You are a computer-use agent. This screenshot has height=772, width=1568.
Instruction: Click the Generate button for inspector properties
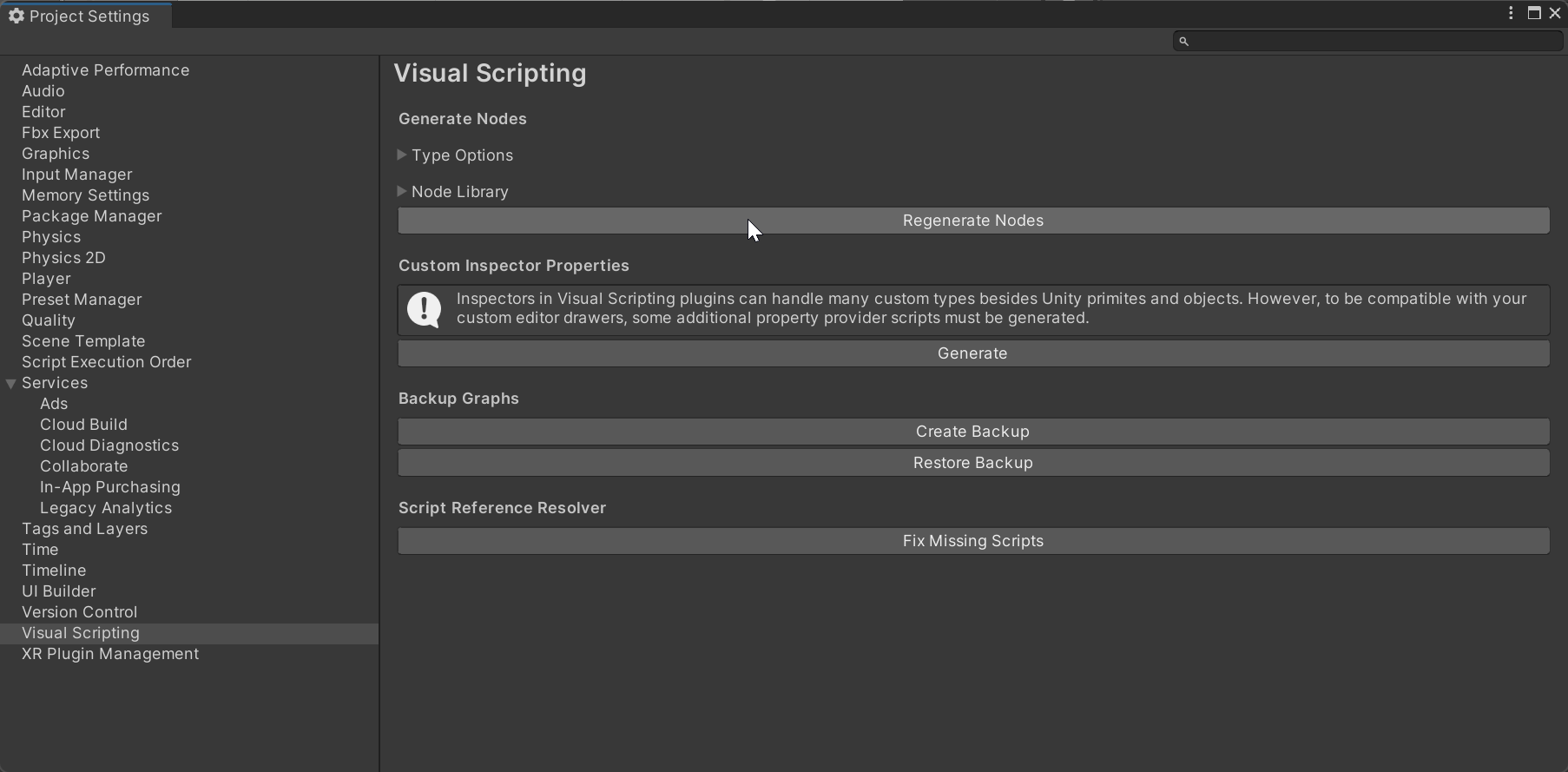(x=972, y=353)
